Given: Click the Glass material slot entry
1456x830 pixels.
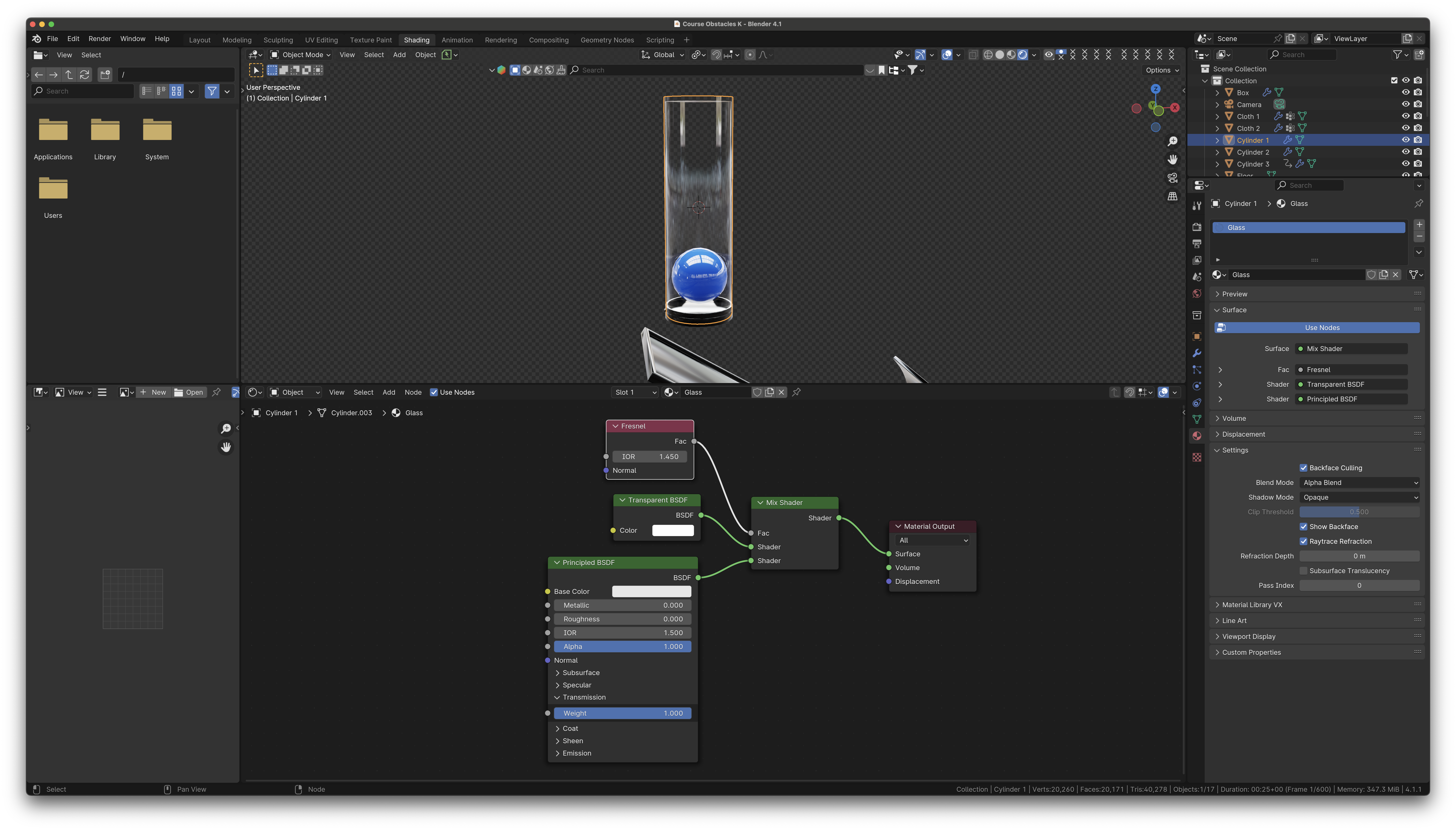Looking at the screenshot, I should coord(1309,227).
